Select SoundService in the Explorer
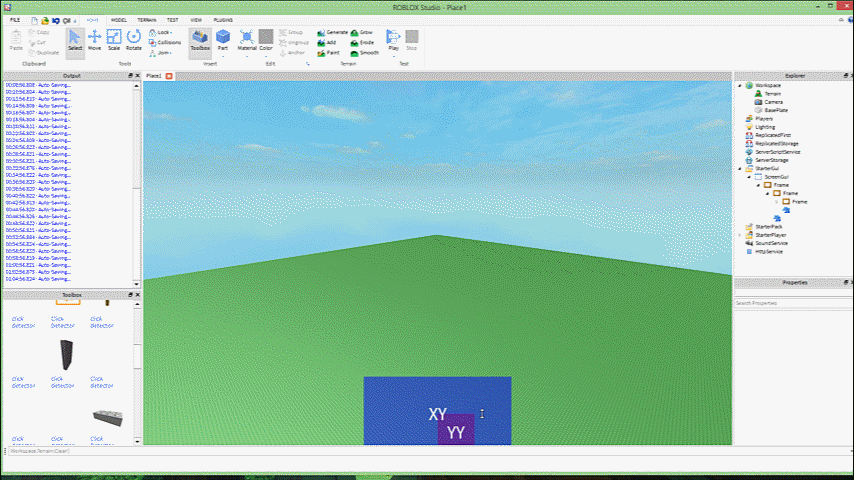This screenshot has width=854, height=480. click(771, 244)
